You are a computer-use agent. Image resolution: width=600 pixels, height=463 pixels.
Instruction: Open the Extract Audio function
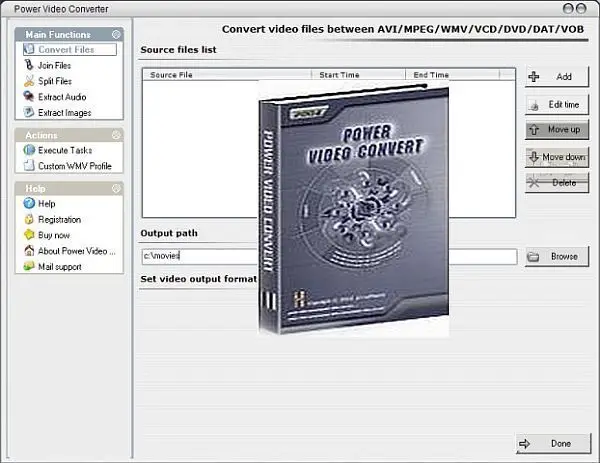pos(62,97)
